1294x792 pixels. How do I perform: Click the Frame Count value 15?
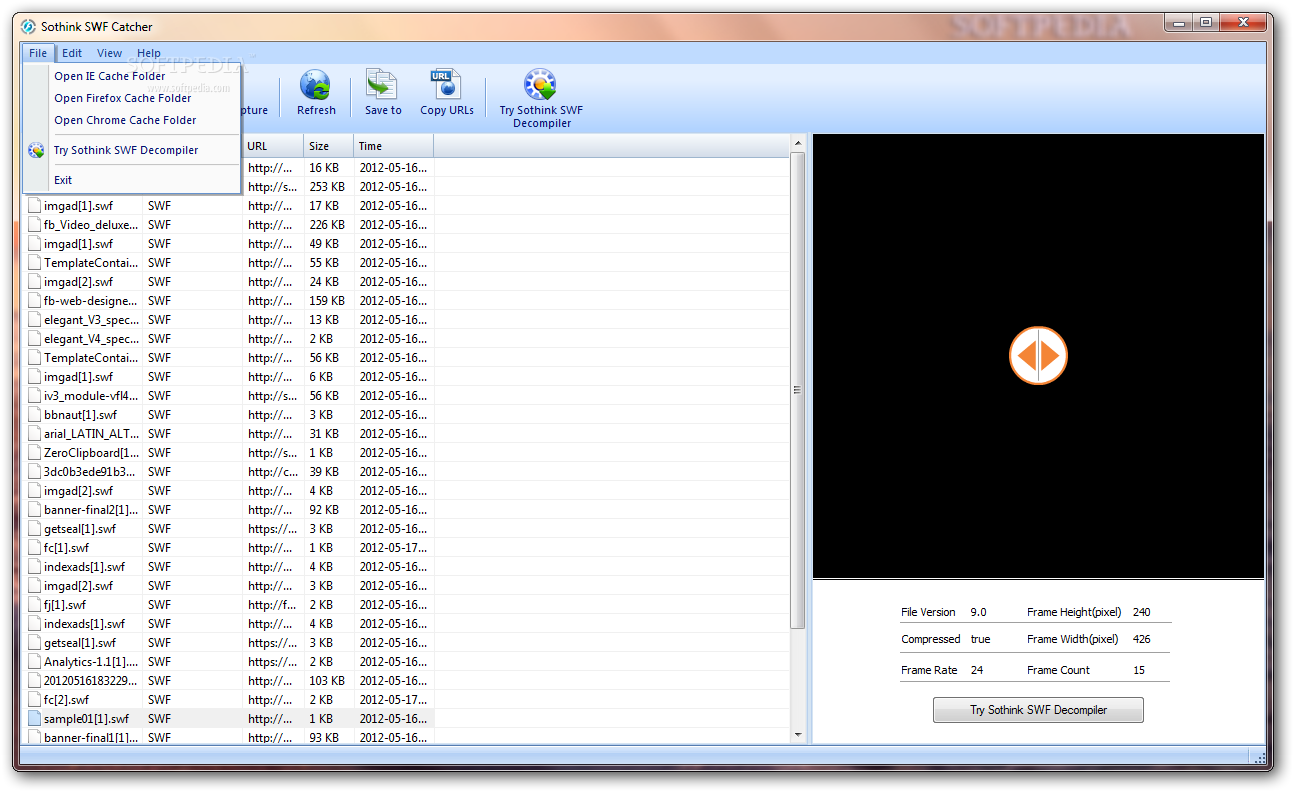pos(1139,670)
